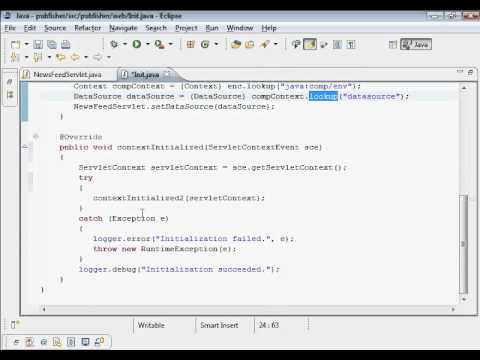
Task: Click the @Override annotation text
Action: click(x=81, y=137)
